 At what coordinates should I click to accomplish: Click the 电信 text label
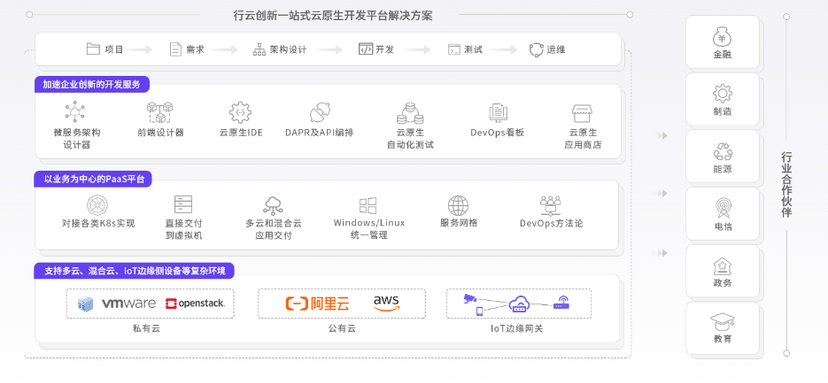pyautogui.click(x=722, y=226)
